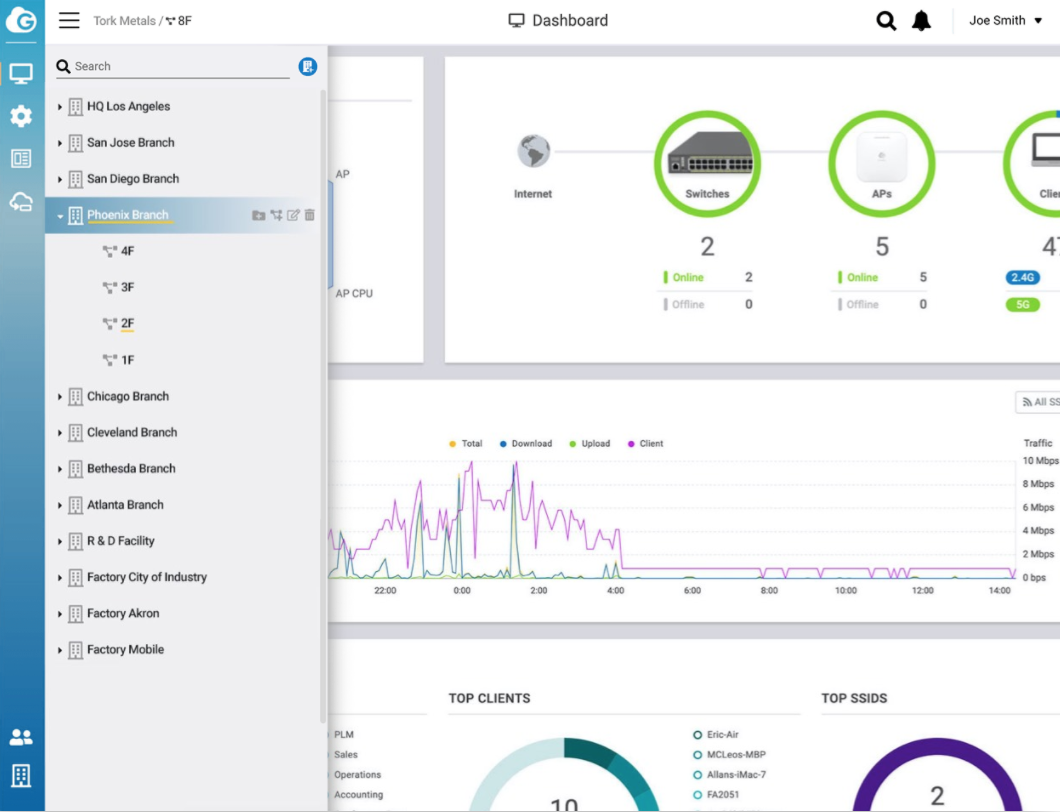Toggle FA2051 in Top Clients legend

pyautogui.click(x=716, y=795)
